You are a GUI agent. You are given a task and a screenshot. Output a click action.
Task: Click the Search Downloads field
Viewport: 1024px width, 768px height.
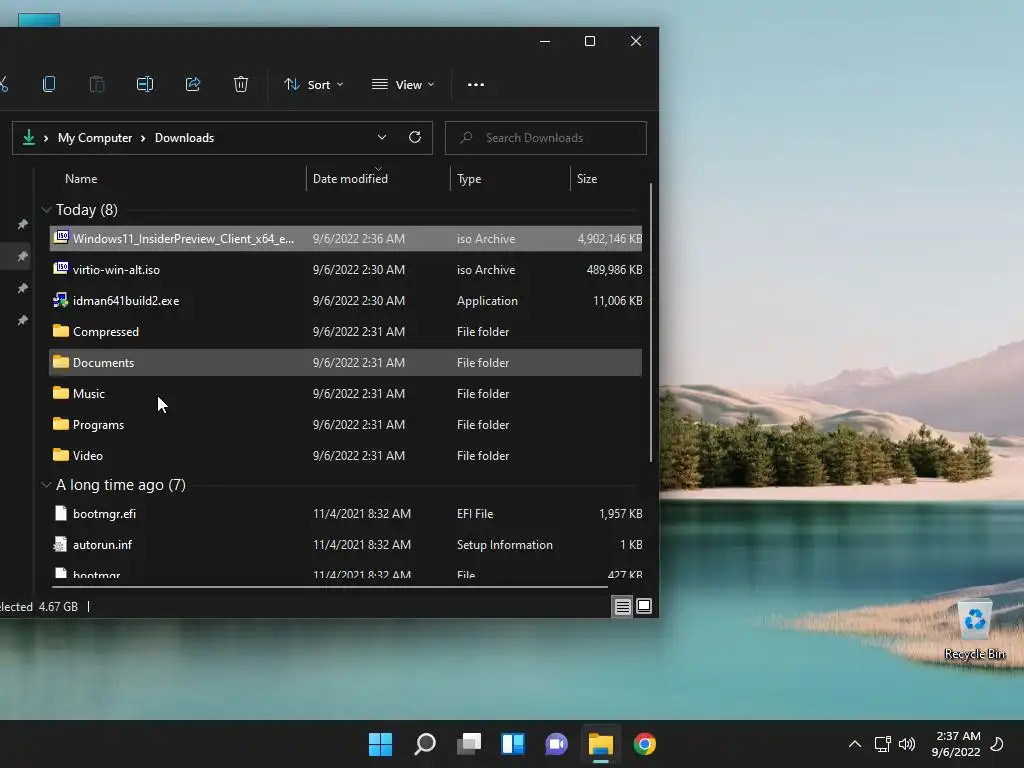546,138
